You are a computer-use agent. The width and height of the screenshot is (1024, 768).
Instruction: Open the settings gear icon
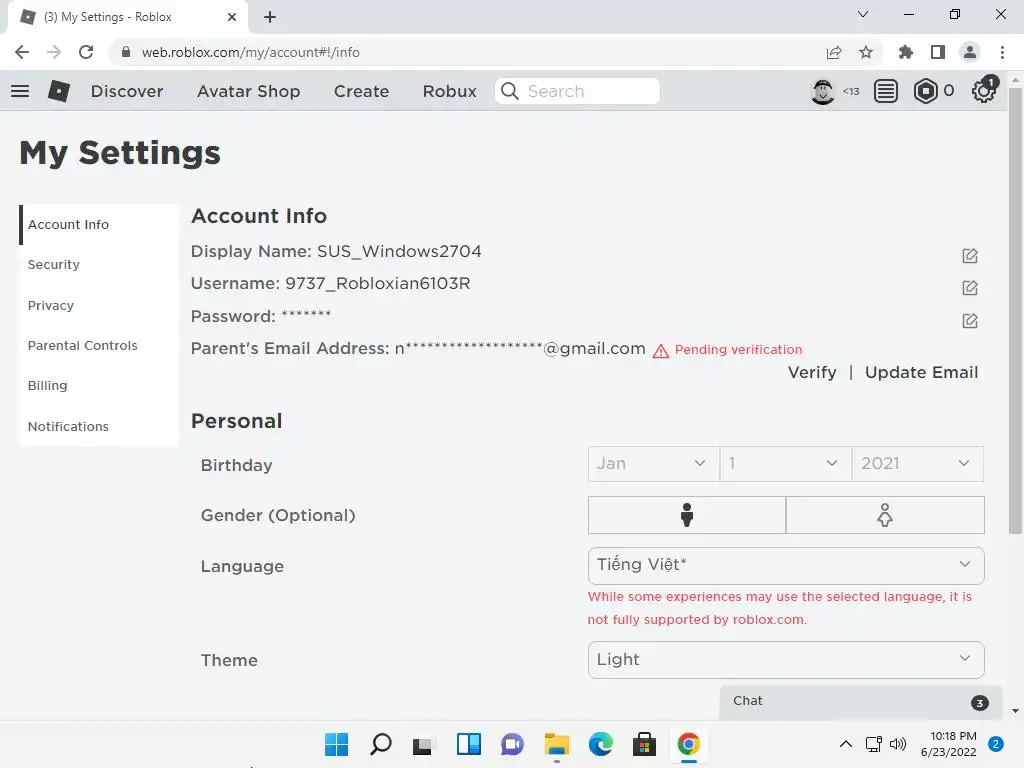pos(984,91)
